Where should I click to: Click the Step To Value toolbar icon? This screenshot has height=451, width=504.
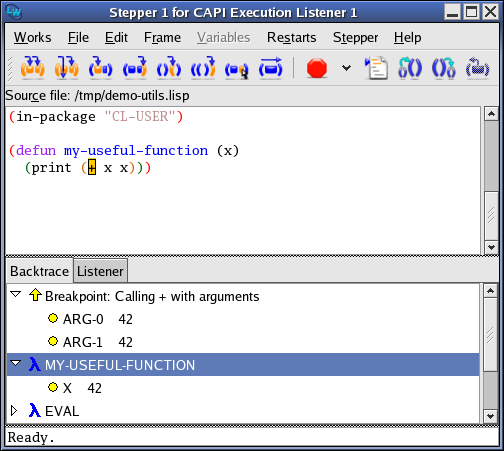click(135, 68)
